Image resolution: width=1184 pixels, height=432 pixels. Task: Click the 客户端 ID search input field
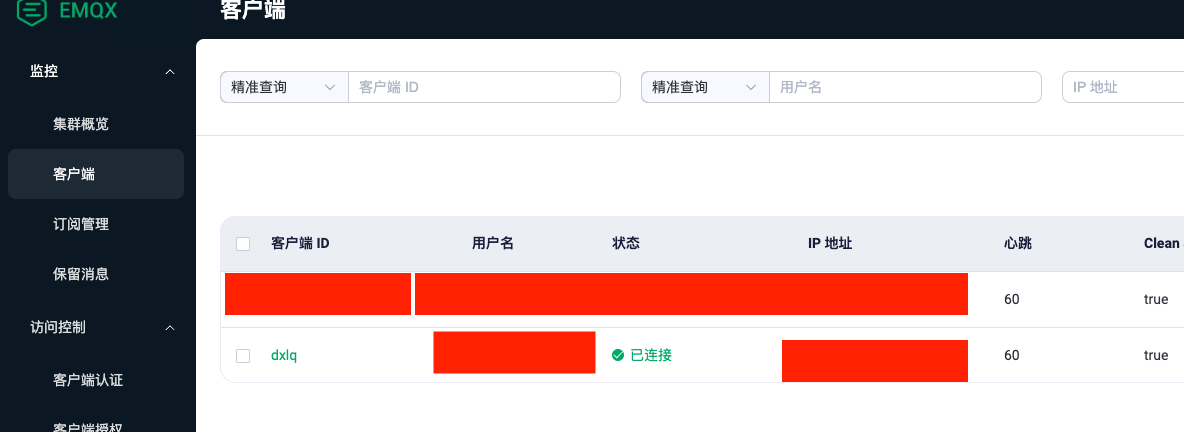(484, 87)
